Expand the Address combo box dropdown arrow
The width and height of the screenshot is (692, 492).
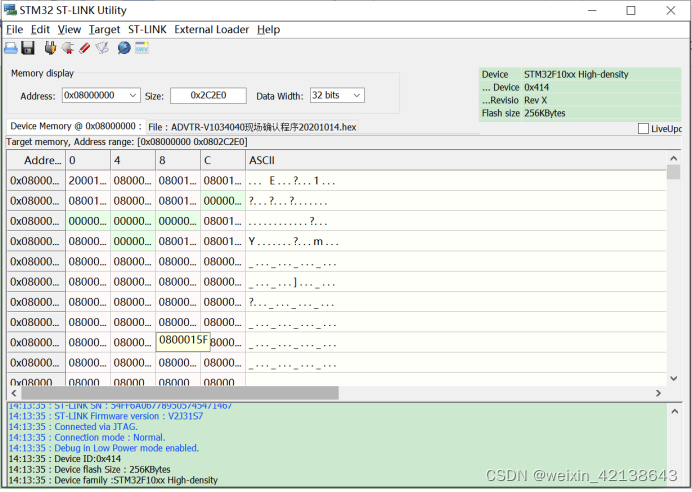[x=132, y=95]
